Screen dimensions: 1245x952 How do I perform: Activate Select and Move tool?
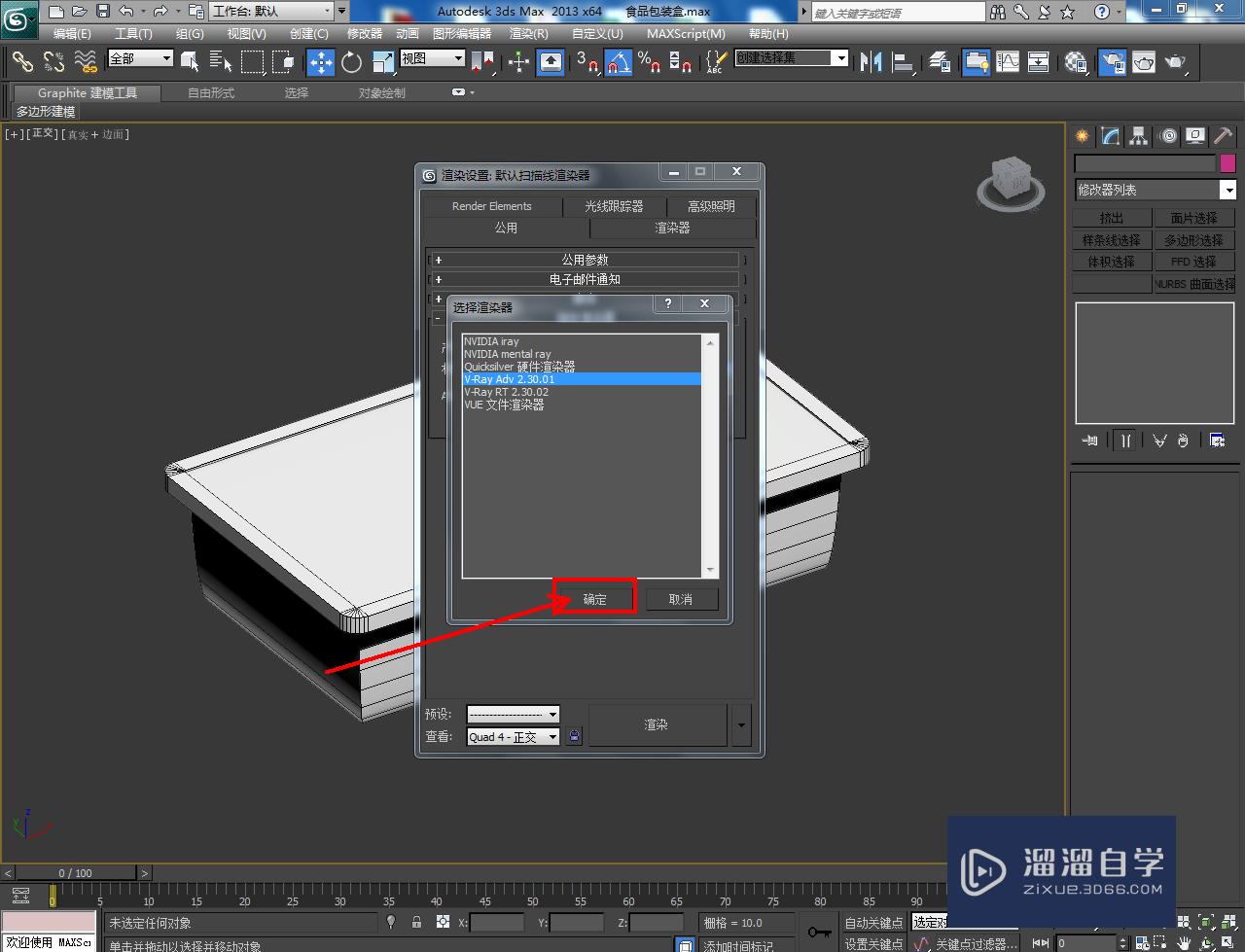[x=320, y=62]
